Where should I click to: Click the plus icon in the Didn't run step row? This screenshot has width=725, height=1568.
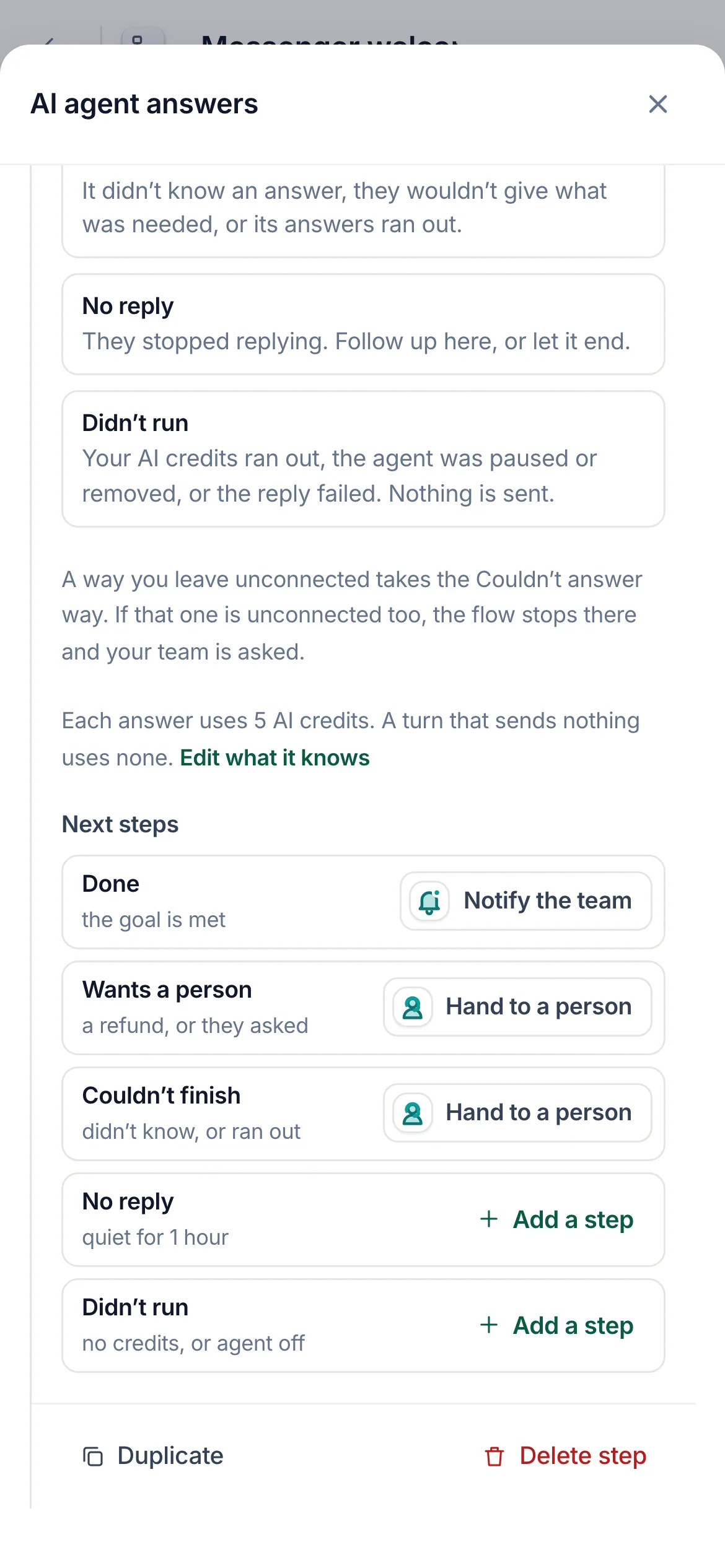click(489, 1325)
